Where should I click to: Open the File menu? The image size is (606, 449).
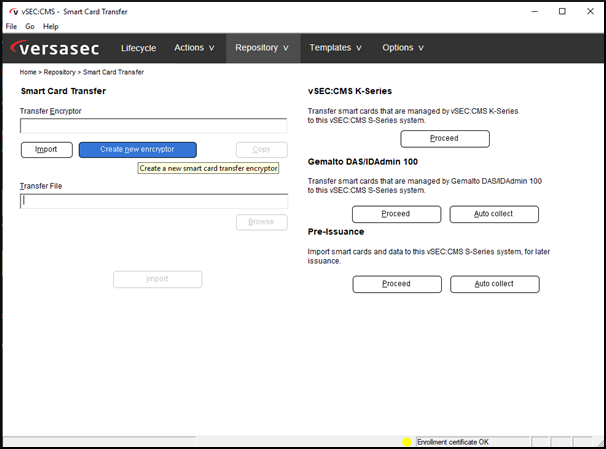pos(11,27)
